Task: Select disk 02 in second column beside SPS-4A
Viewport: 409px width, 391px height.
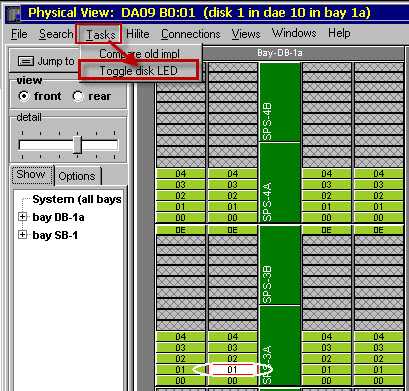Action: pos(232,196)
